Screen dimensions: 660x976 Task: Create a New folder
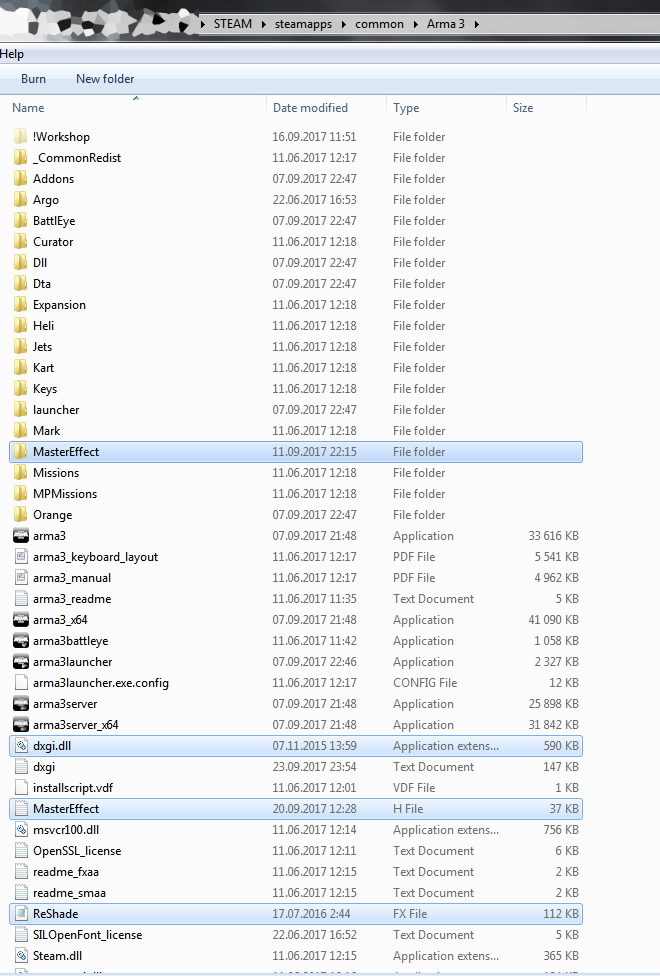(105, 79)
